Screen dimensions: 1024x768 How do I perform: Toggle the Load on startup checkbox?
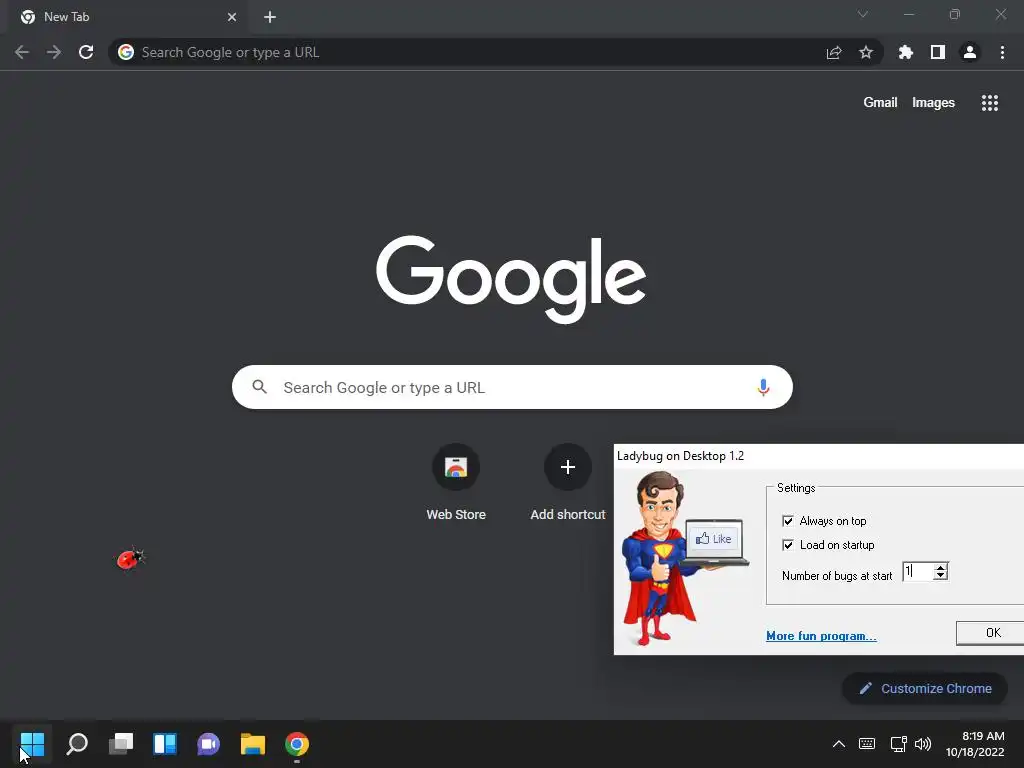(788, 545)
